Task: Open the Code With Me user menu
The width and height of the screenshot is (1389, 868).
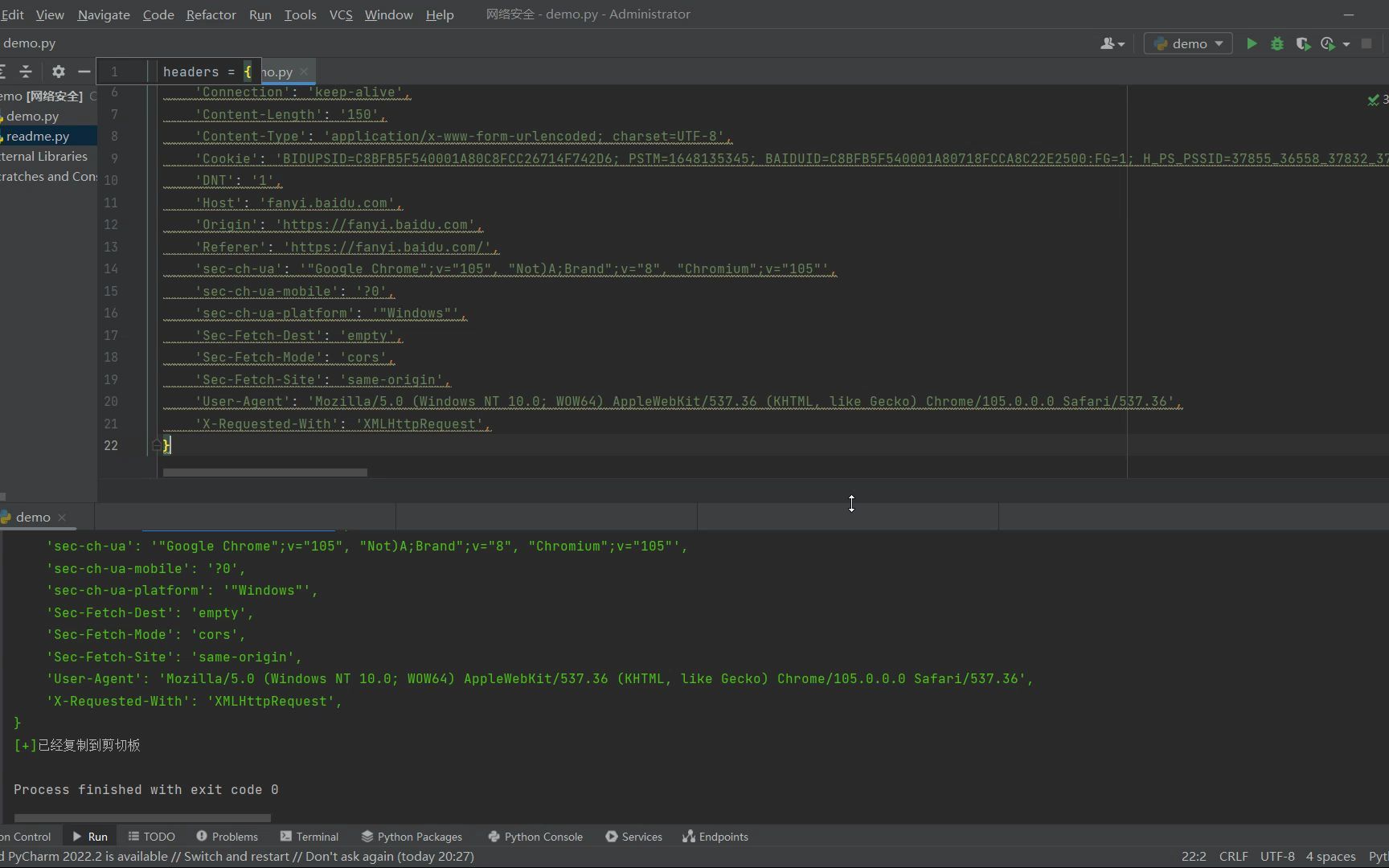Action: (1112, 44)
